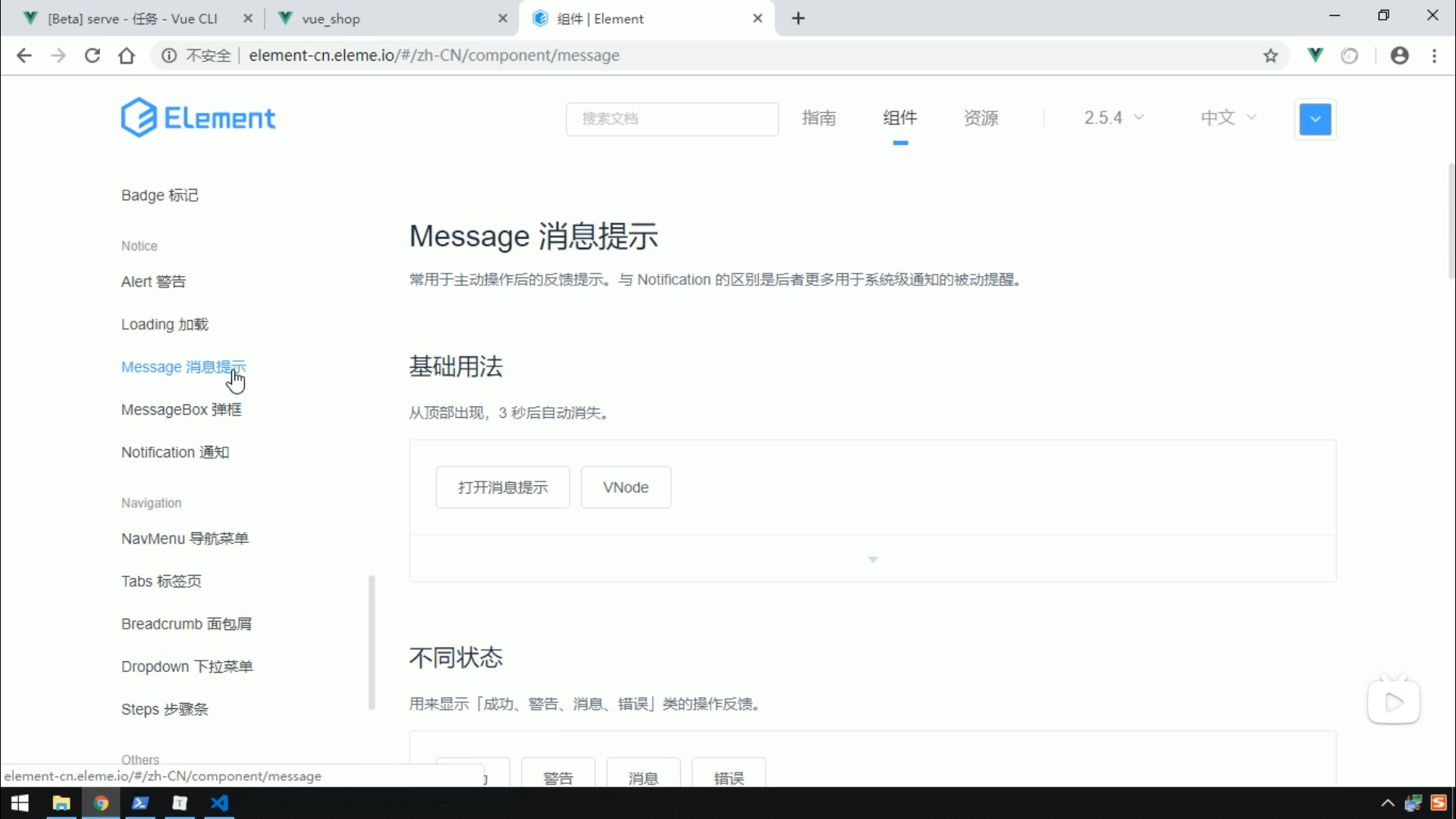The width and height of the screenshot is (1456, 819).
Task: Open the blue theme color picker dropdown
Action: [1316, 119]
